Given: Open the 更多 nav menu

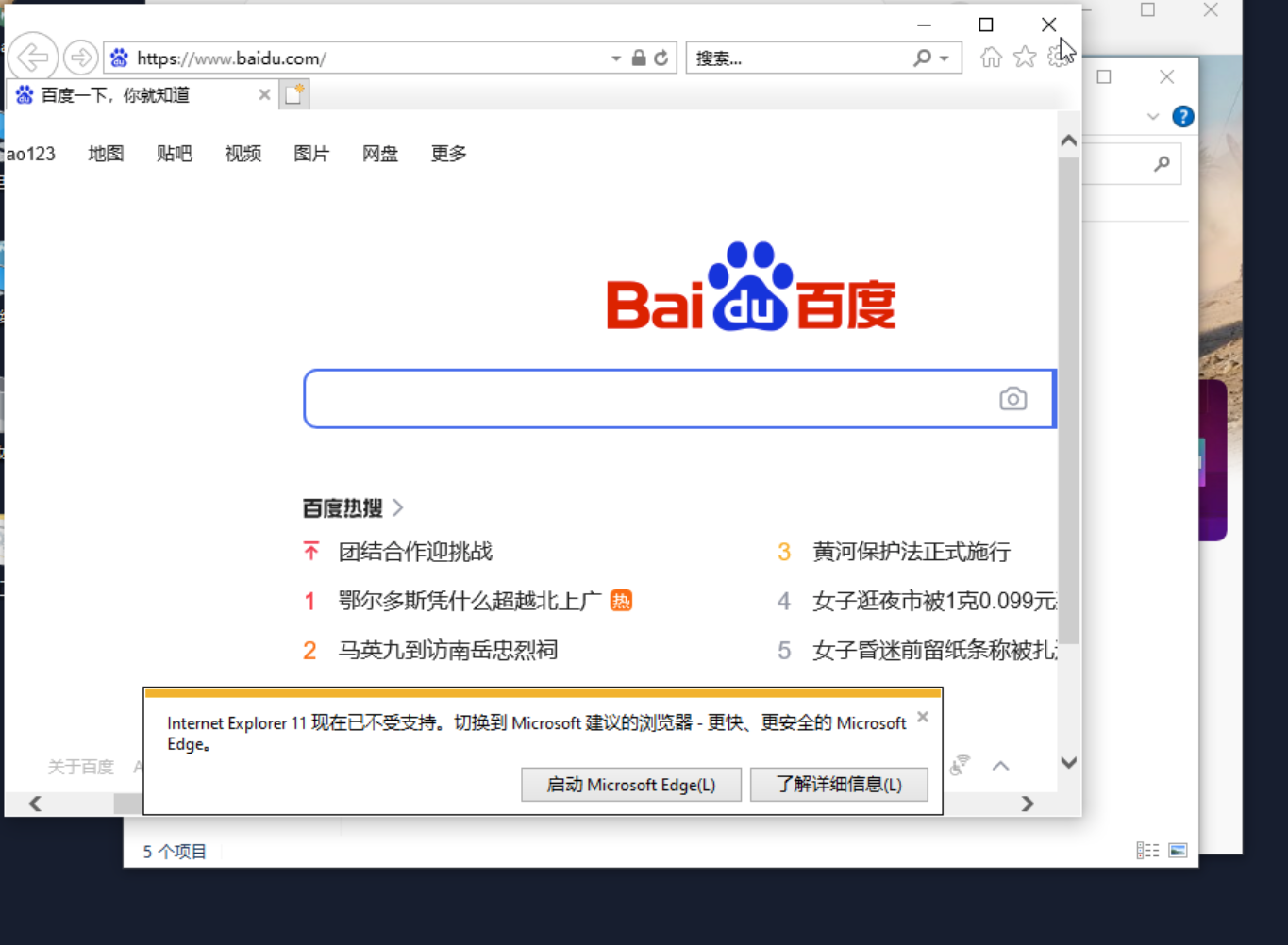Looking at the screenshot, I should click(x=449, y=154).
